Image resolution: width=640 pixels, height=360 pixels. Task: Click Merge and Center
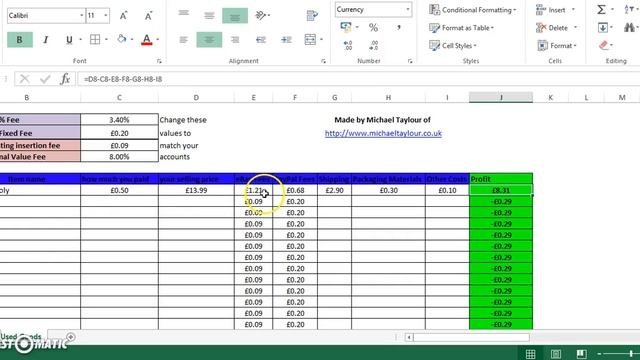click(310, 40)
